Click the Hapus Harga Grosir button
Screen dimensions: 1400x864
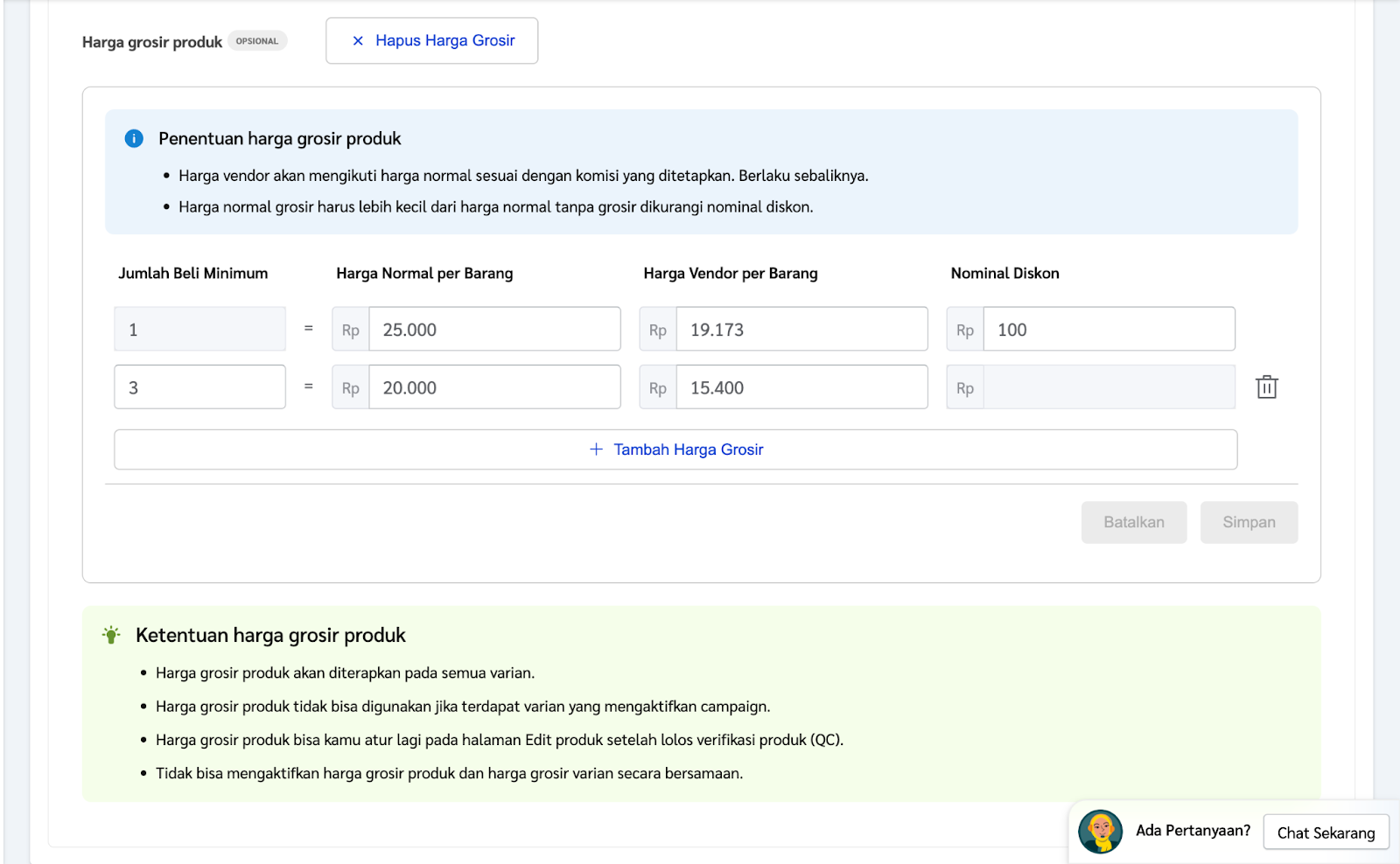click(431, 40)
